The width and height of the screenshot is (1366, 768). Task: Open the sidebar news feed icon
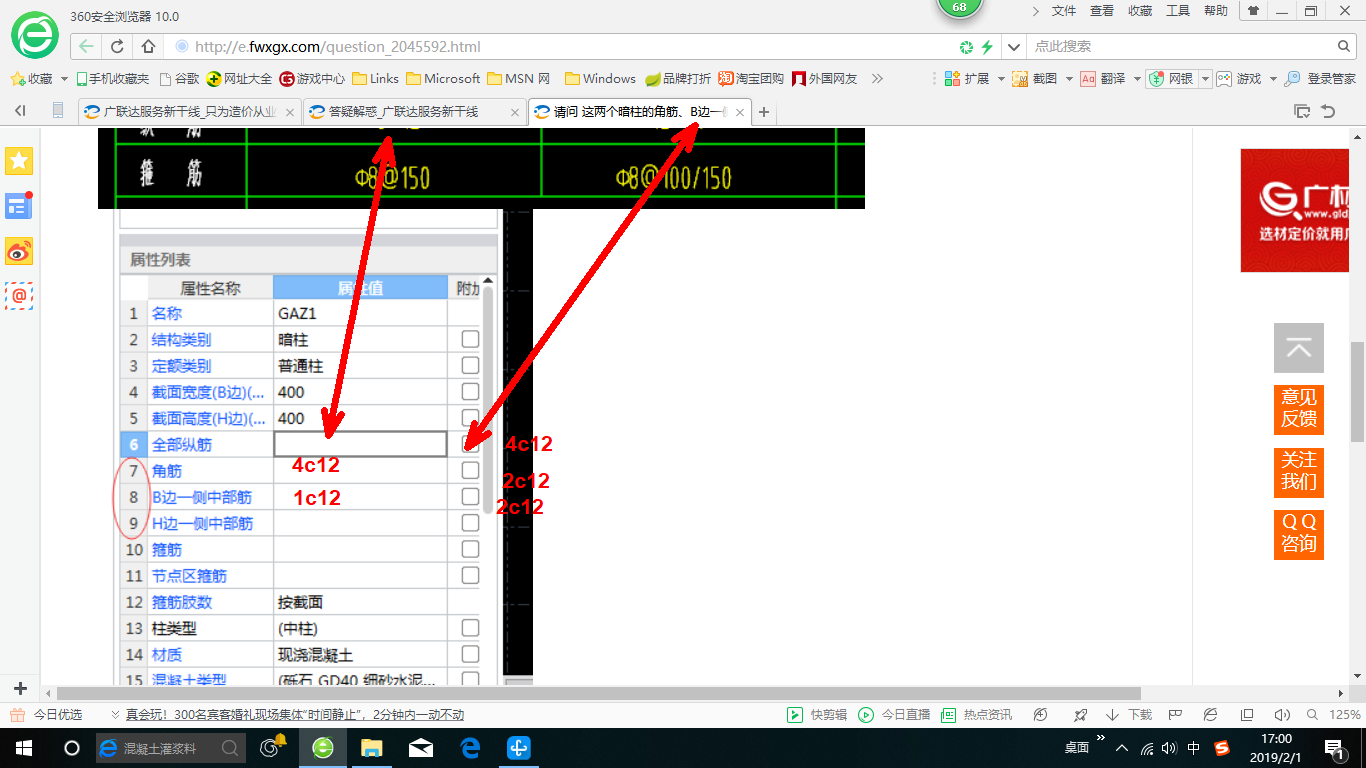click(19, 205)
